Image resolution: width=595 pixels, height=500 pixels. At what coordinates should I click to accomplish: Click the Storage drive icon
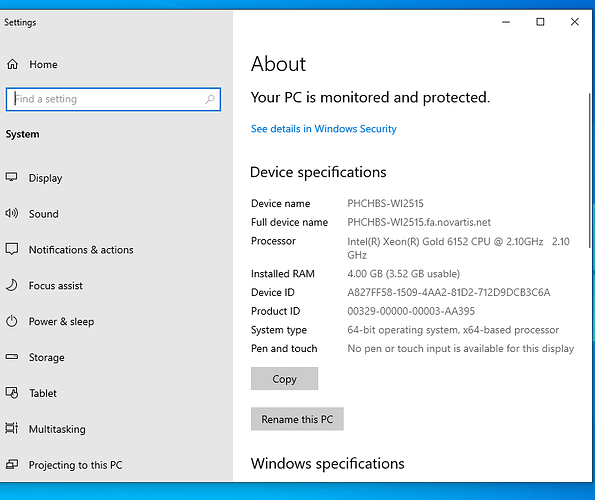(x=11, y=357)
